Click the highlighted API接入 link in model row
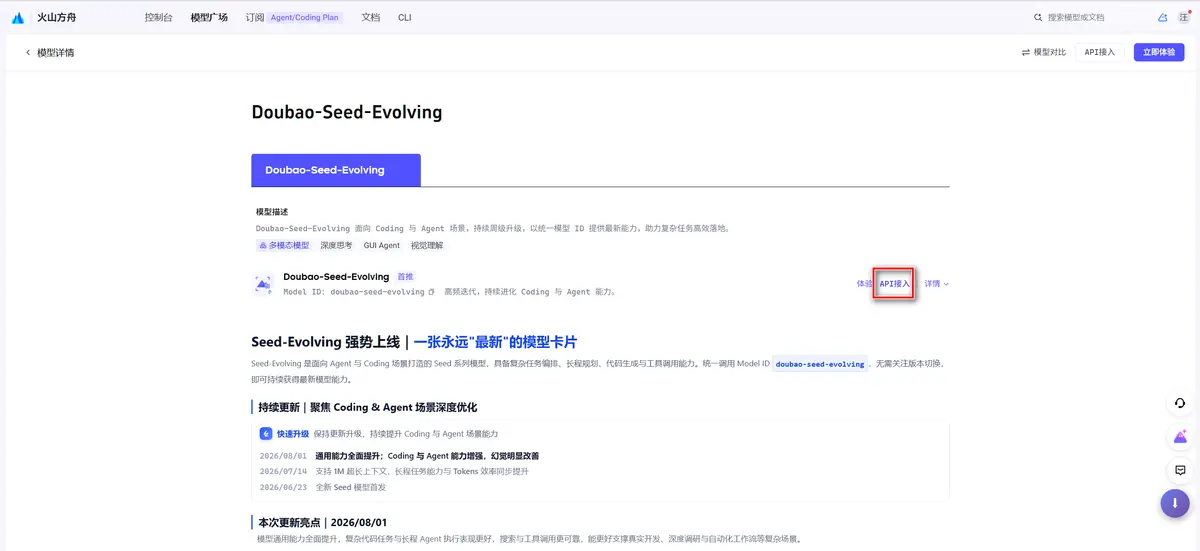1200x551 pixels. pyautogui.click(x=895, y=284)
